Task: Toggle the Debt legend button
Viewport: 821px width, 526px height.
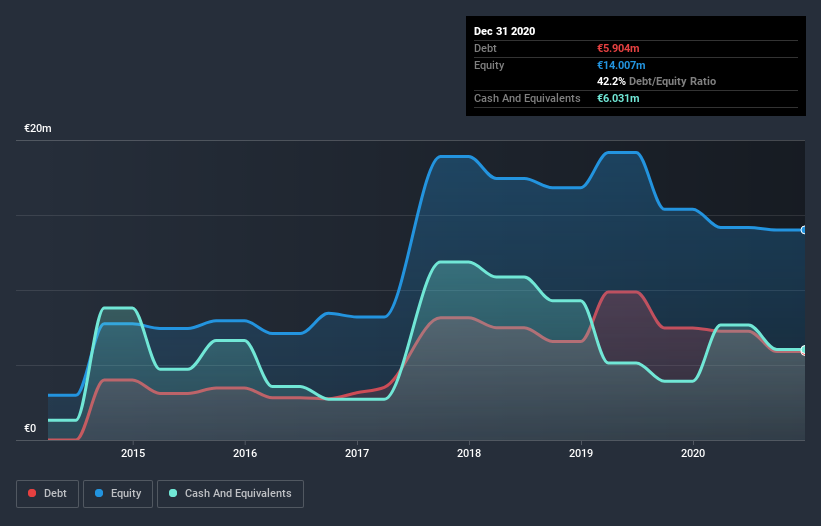Action: click(47, 494)
